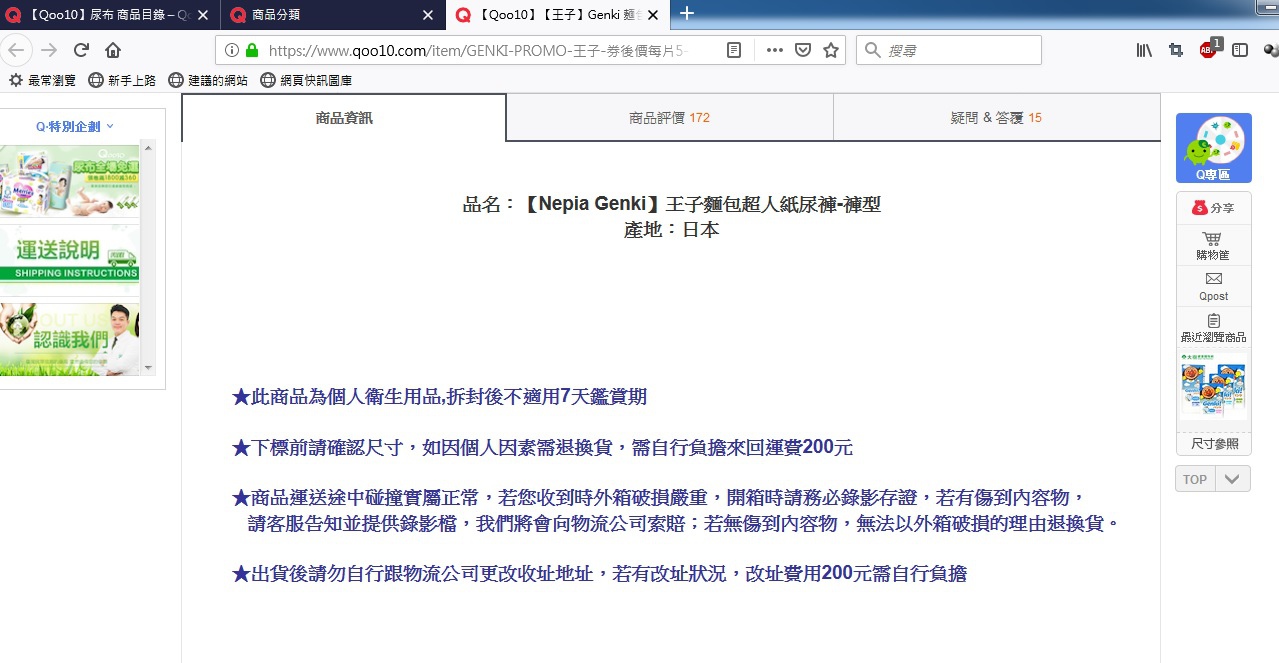Click the 搜尋 search box
Image resolution: width=1279 pixels, height=663 pixels.
(x=948, y=50)
